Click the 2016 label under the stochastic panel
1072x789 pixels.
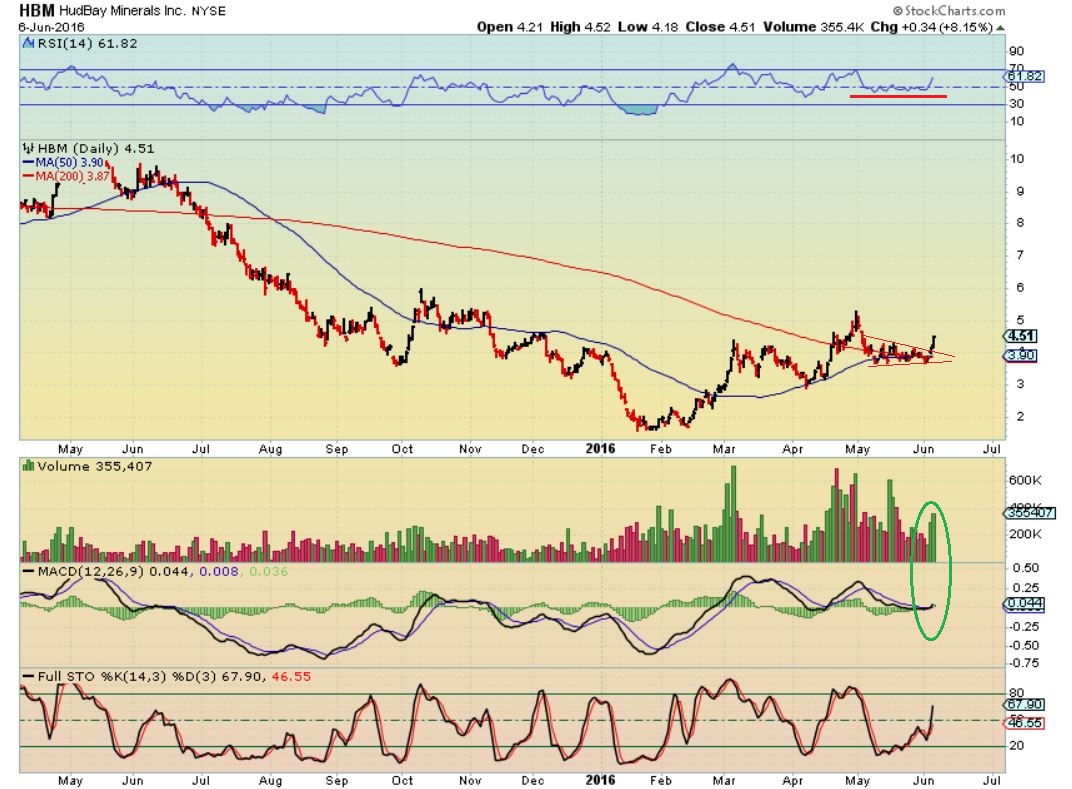600,781
